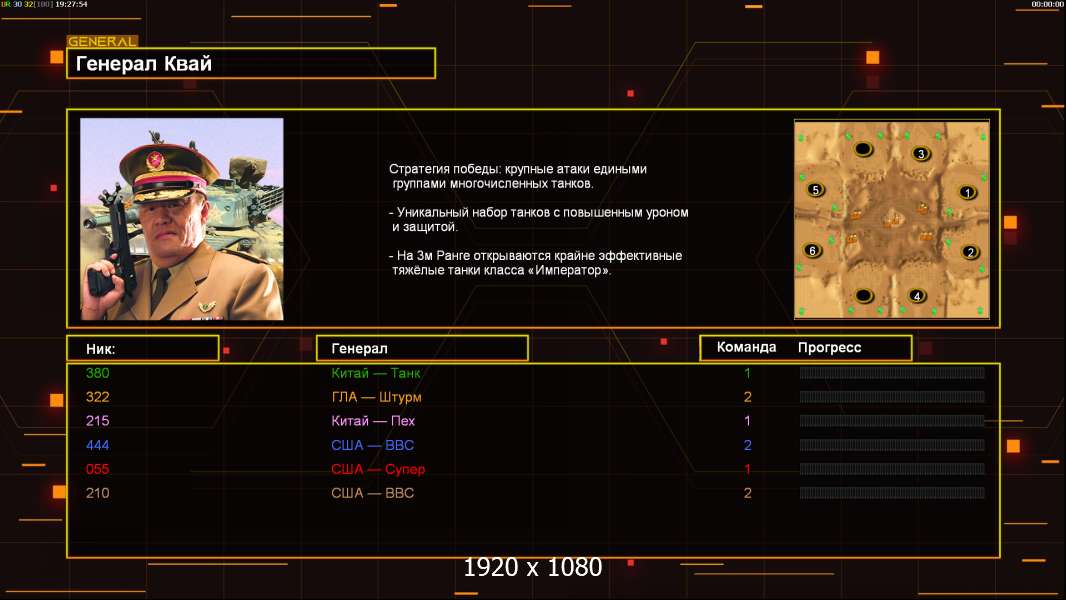Image resolution: width=1066 pixels, height=600 pixels.
Task: Click start position 1 on the minimap
Action: [967, 192]
